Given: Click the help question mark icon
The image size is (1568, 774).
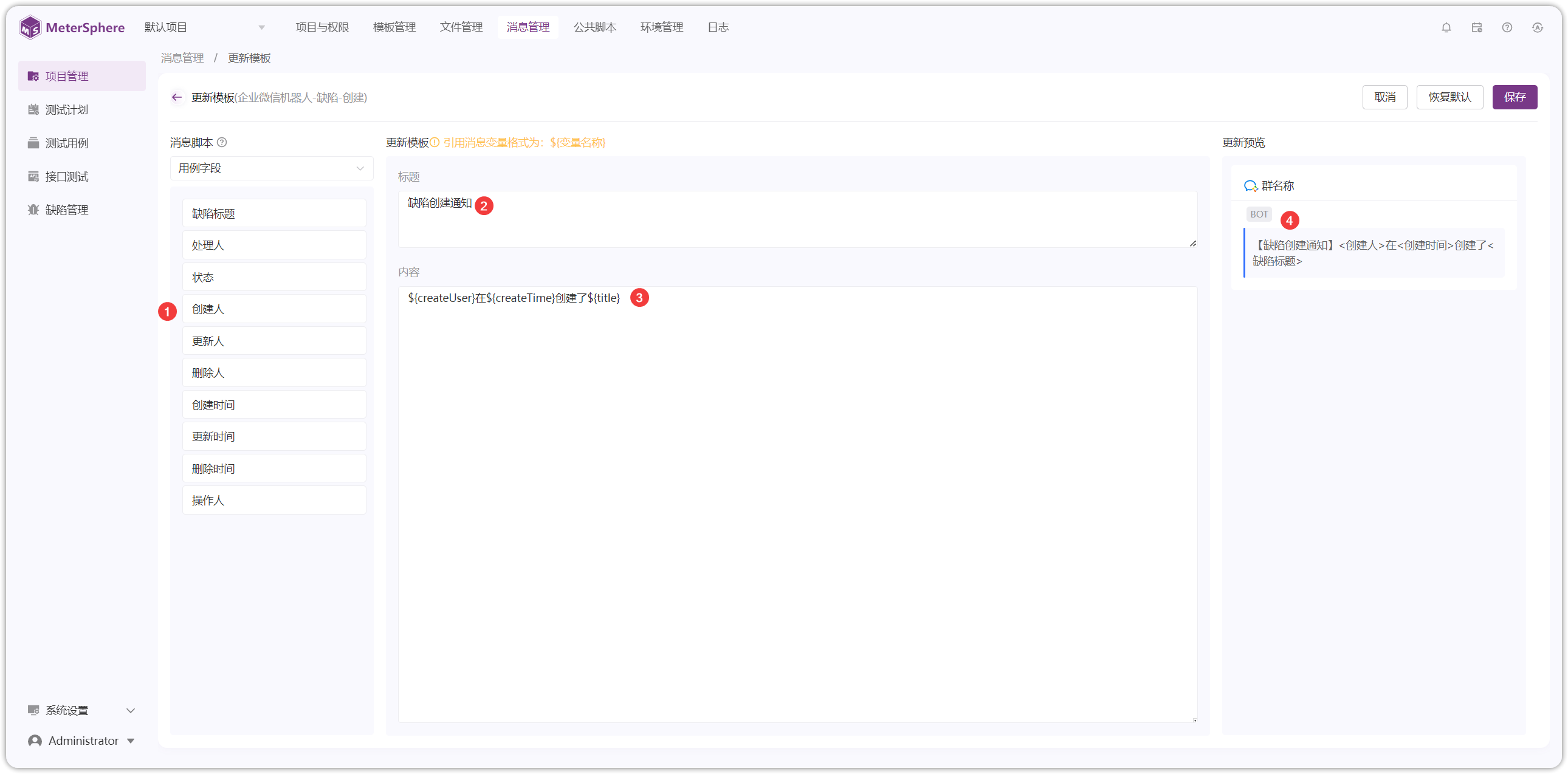Looking at the screenshot, I should (1507, 27).
